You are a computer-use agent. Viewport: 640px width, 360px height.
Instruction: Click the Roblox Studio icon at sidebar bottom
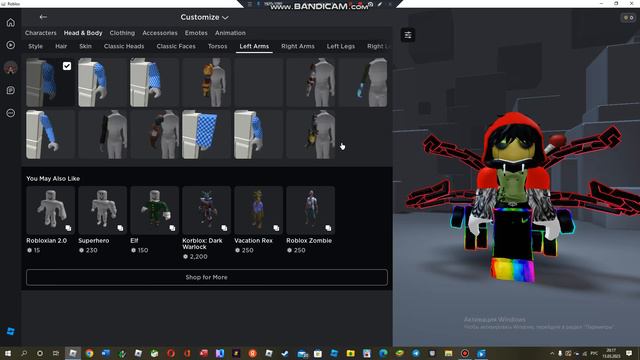11,331
